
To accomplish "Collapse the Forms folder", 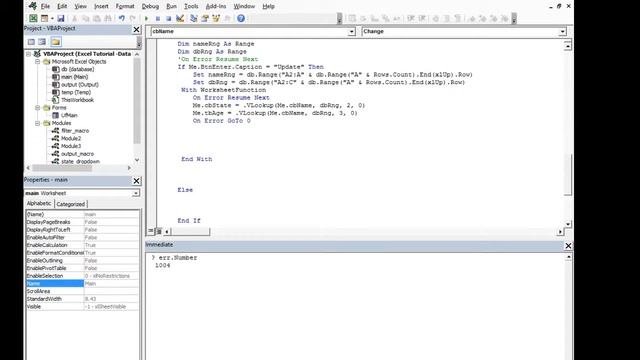I will 38,108.
